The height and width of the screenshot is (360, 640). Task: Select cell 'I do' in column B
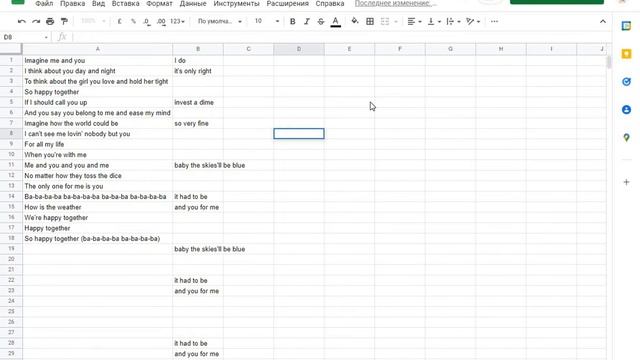click(x=198, y=60)
